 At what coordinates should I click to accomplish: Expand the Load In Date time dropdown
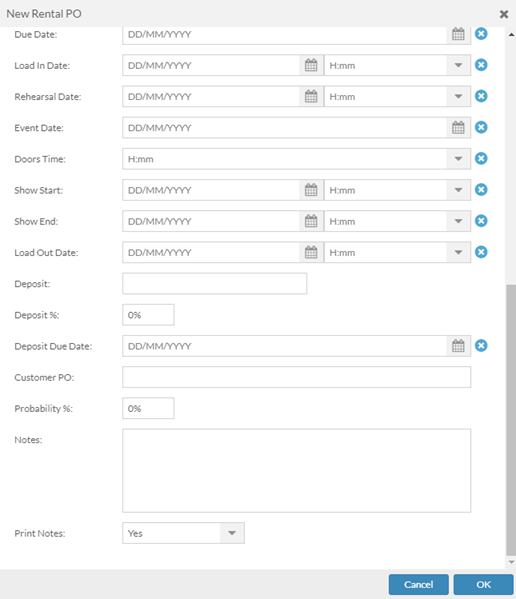[458, 65]
